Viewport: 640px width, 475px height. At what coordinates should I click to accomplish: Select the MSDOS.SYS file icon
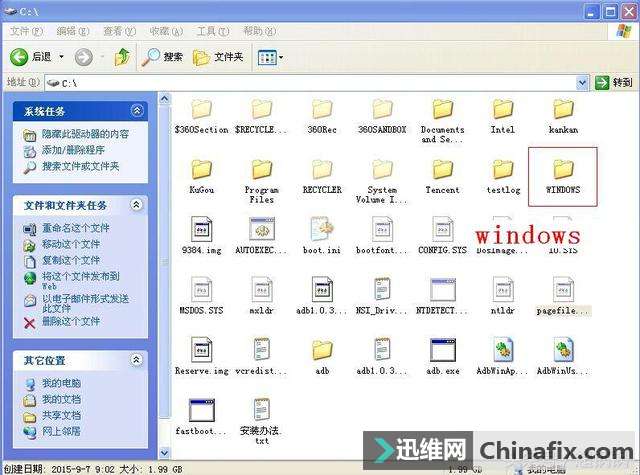tap(201, 289)
